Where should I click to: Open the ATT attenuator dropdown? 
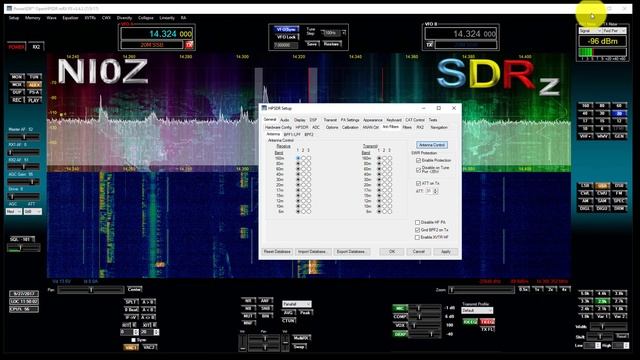pos(32,211)
